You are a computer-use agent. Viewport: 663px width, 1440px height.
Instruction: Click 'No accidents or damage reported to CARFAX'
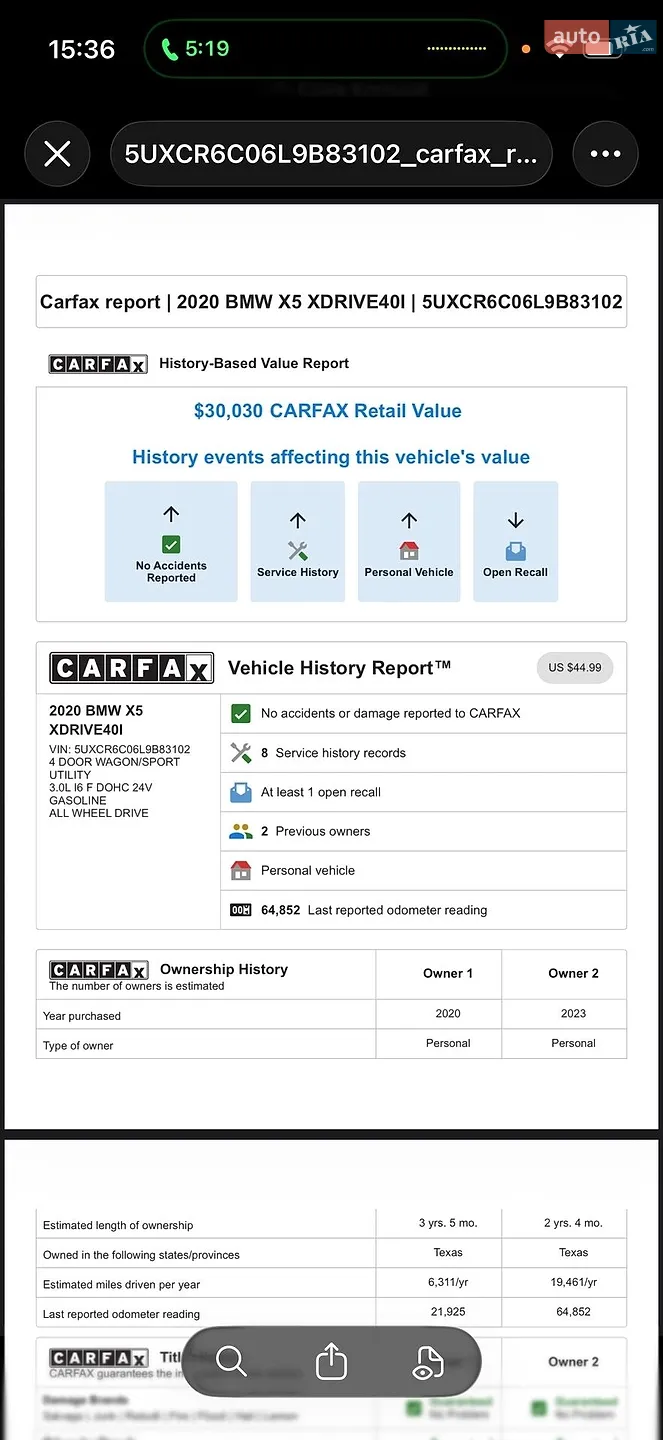pyautogui.click(x=391, y=714)
